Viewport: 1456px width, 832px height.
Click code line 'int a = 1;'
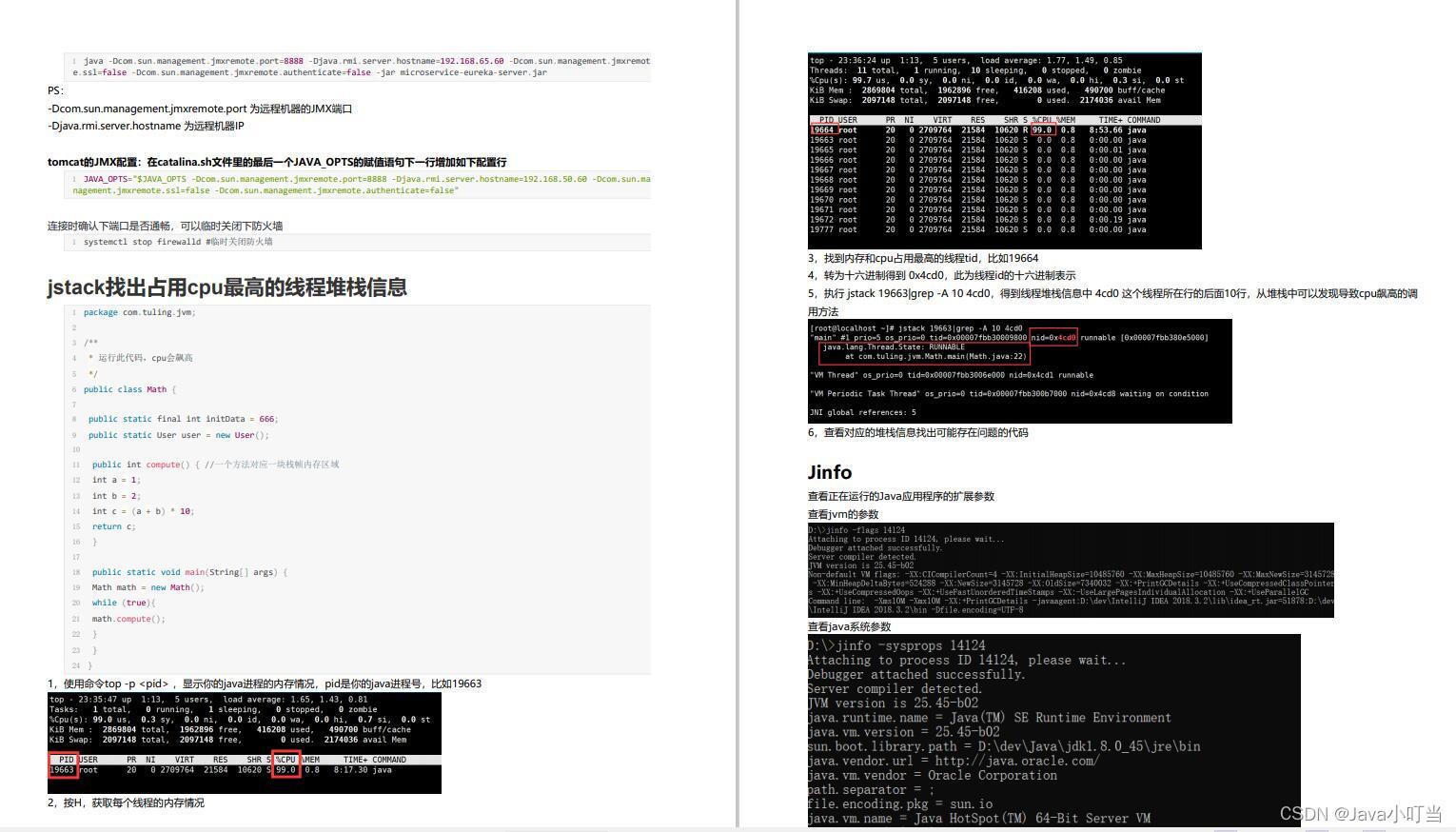116,480
